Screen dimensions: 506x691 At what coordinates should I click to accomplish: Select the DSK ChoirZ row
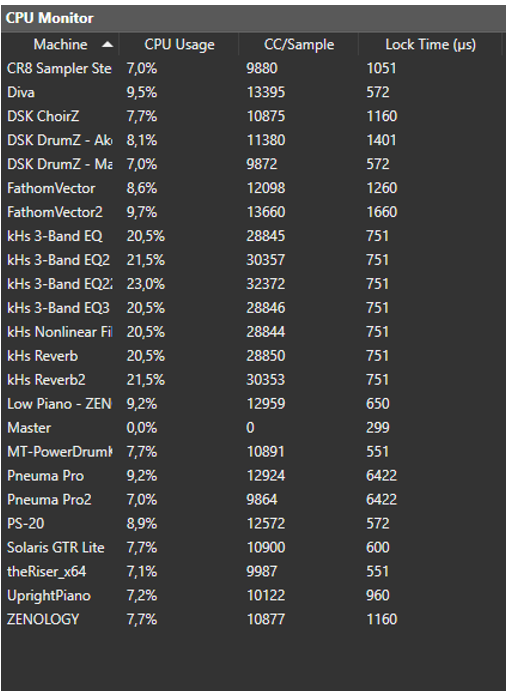tap(254, 116)
